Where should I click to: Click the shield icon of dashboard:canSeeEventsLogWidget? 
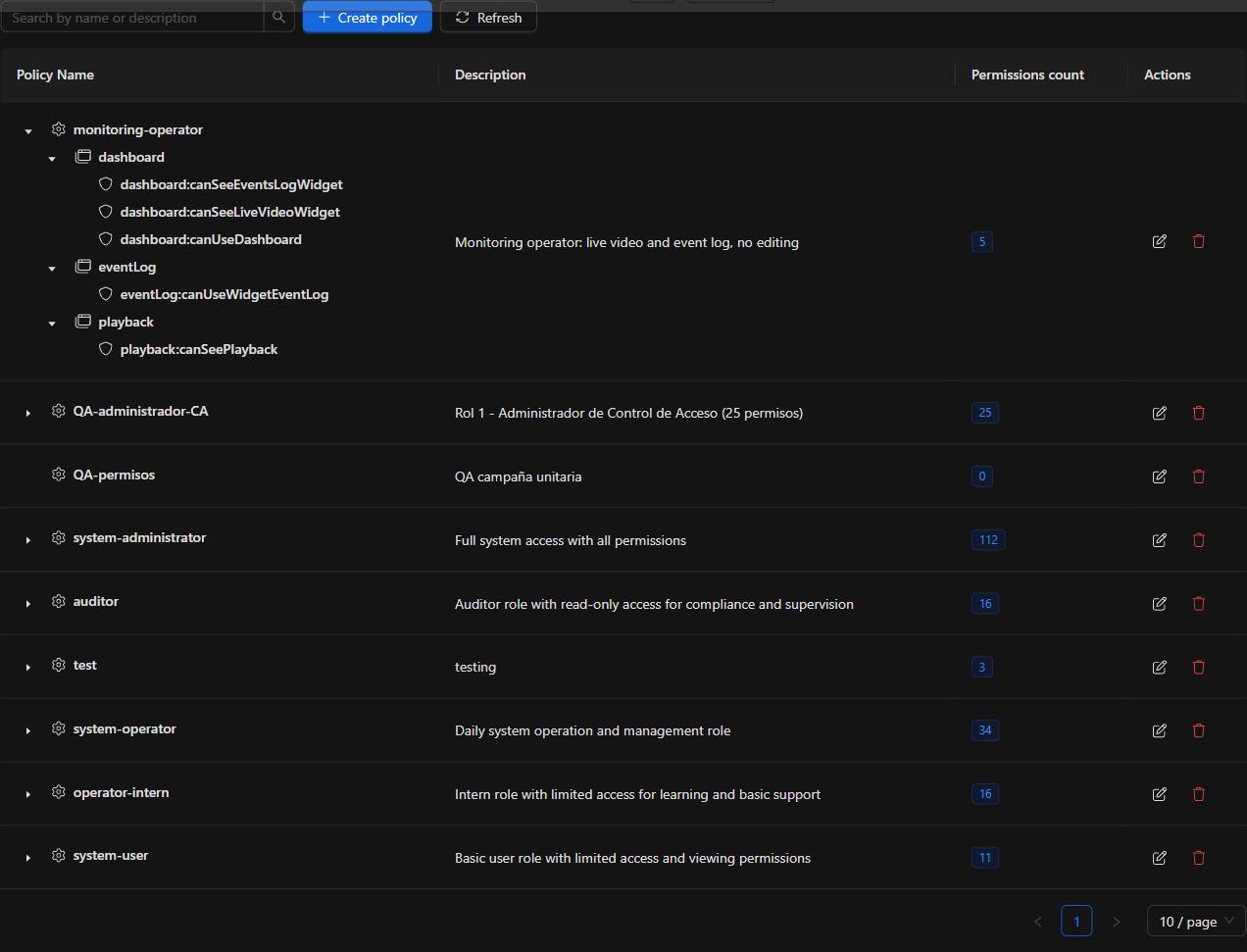pos(106,184)
